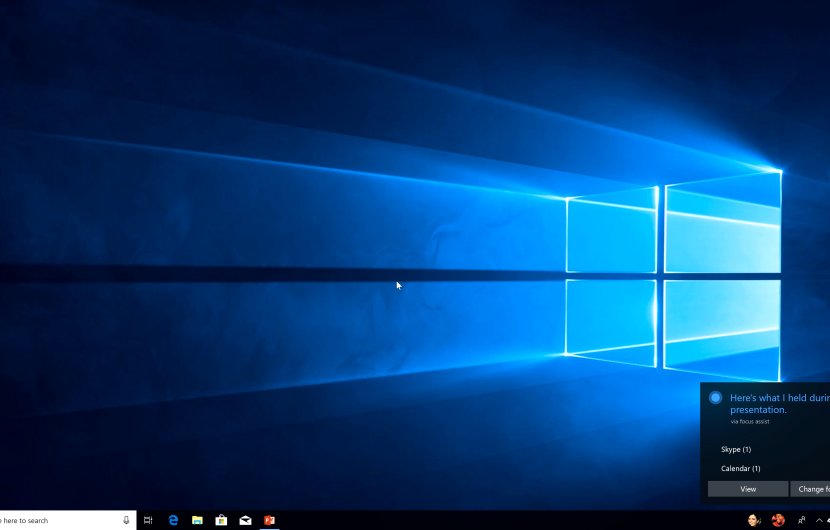Open File Explorer from the taskbar

[x=197, y=520]
